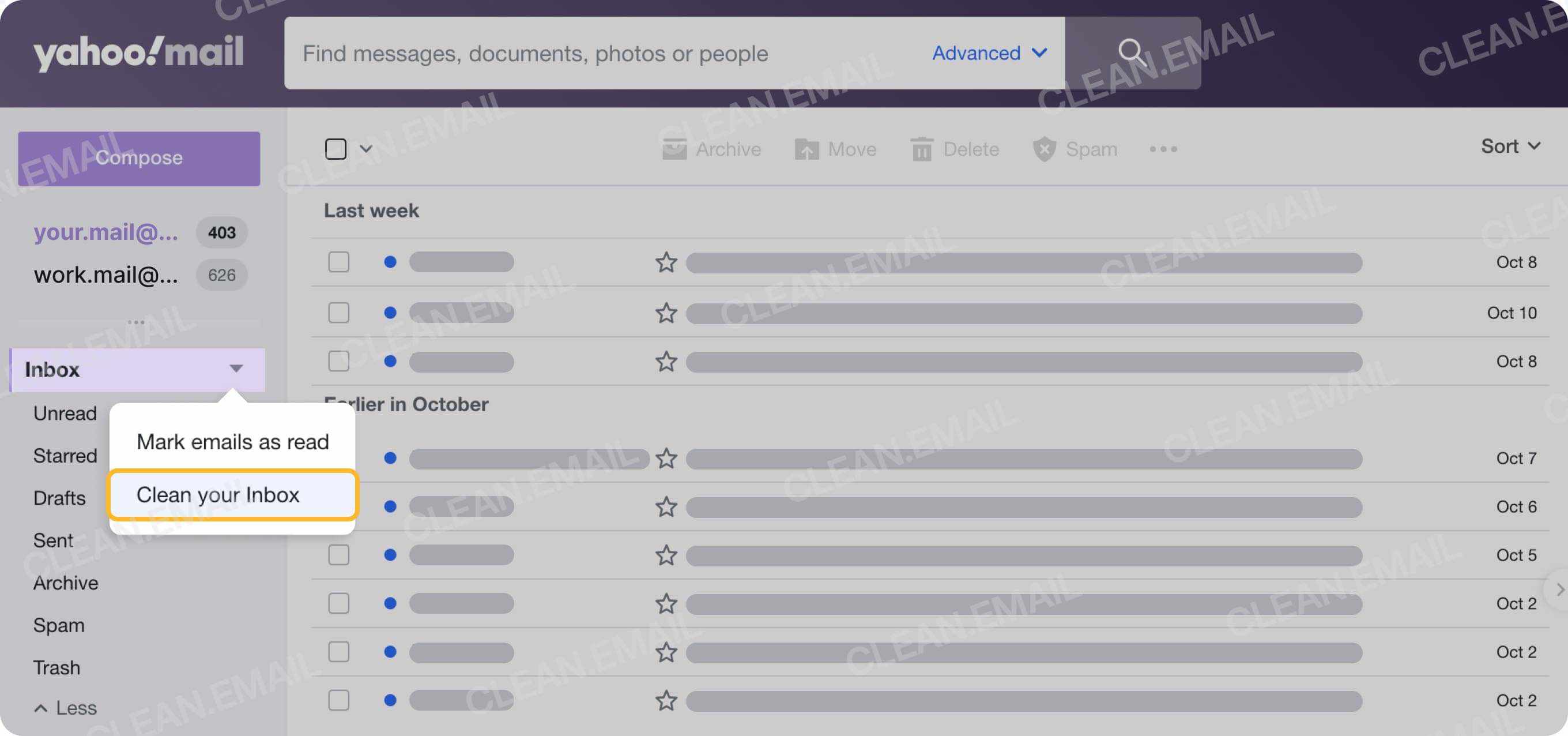
Task: Open the Trash folder
Action: point(56,667)
